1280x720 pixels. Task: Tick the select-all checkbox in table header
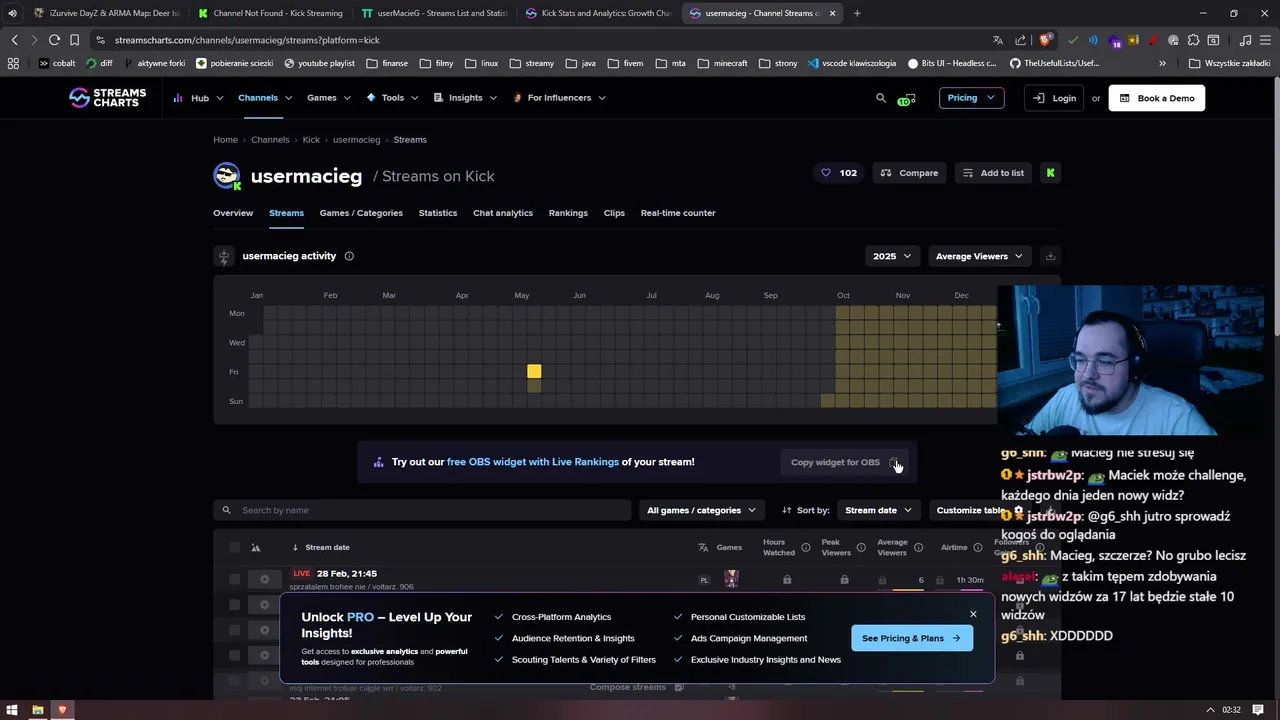(234, 547)
